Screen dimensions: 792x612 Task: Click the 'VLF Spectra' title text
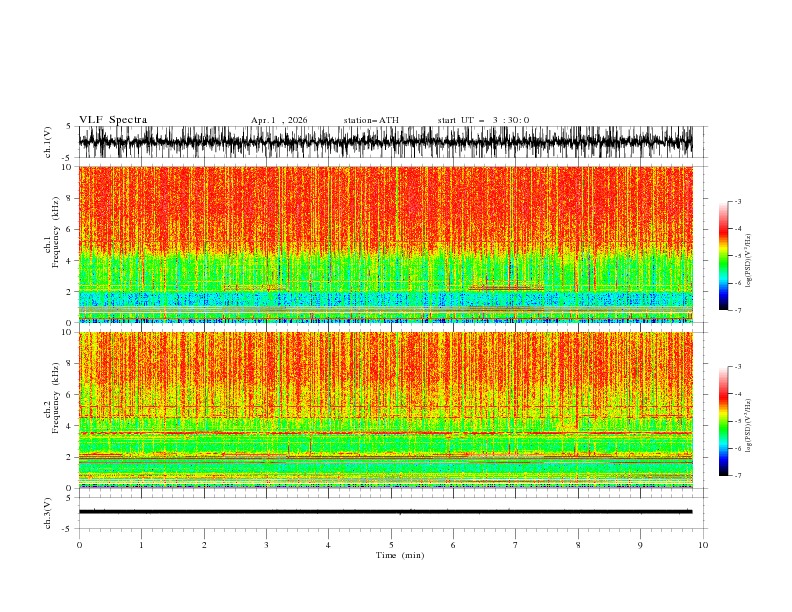click(113, 120)
